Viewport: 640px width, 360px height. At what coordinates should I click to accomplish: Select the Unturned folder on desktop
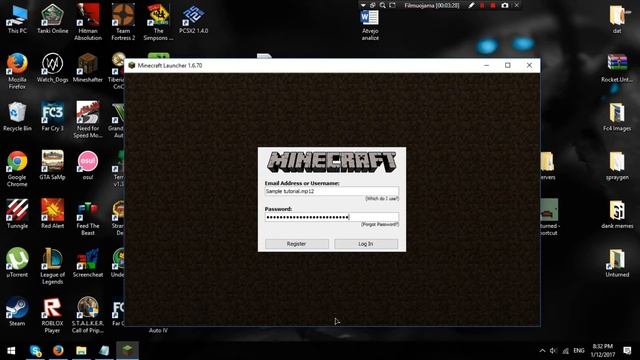[x=617, y=263]
